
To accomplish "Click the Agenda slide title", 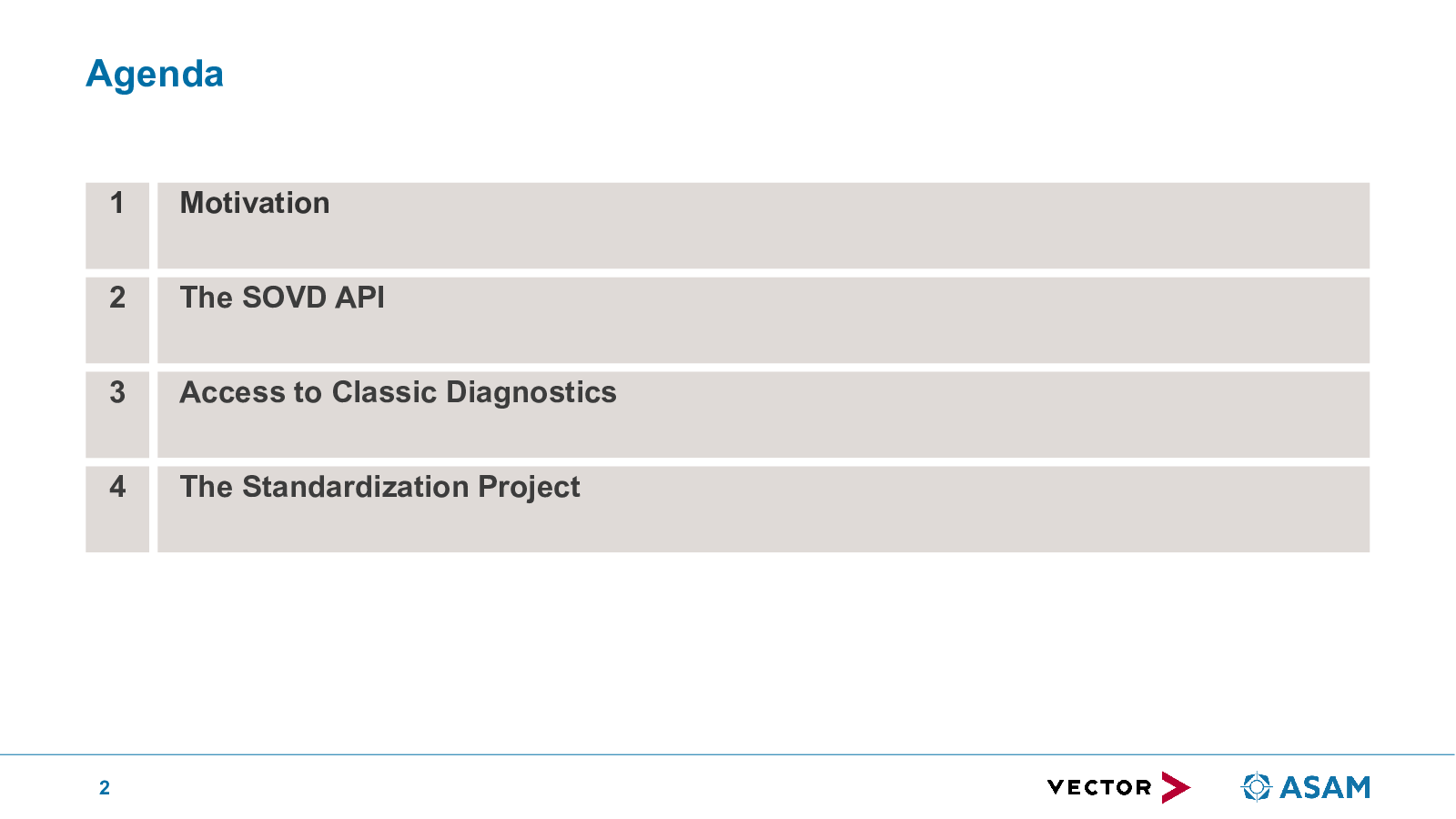I will click(155, 75).
